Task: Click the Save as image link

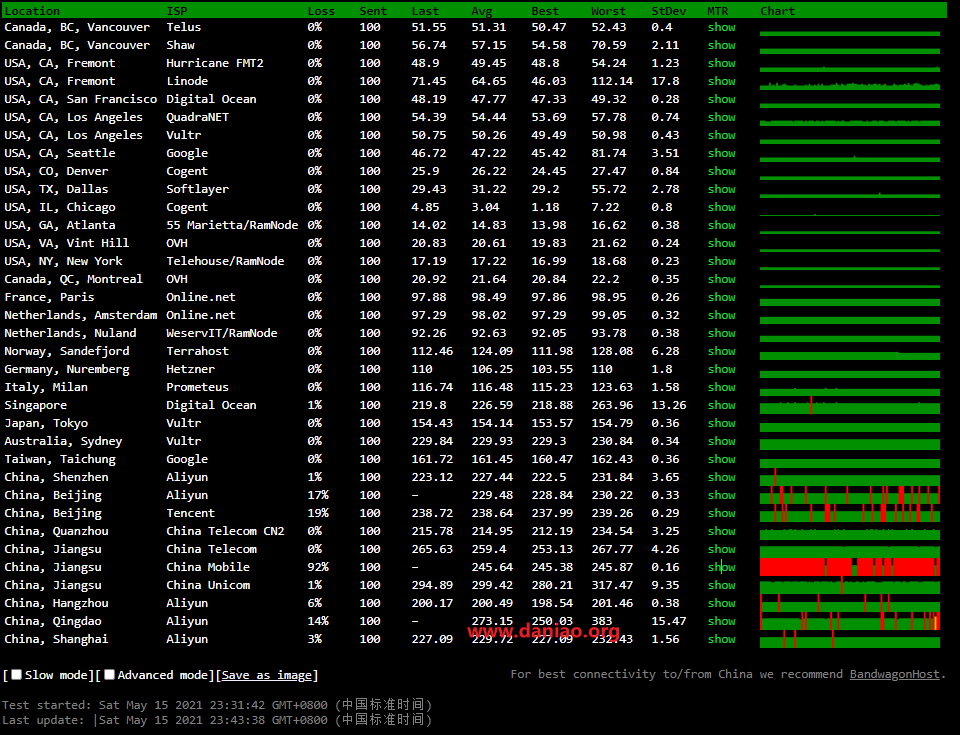Action: pyautogui.click(x=267, y=675)
